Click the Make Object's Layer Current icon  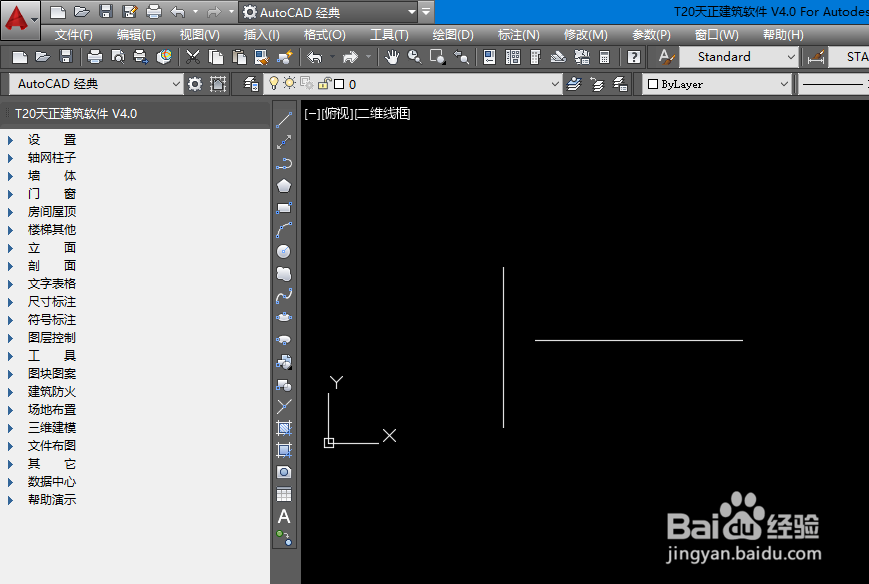coord(574,84)
